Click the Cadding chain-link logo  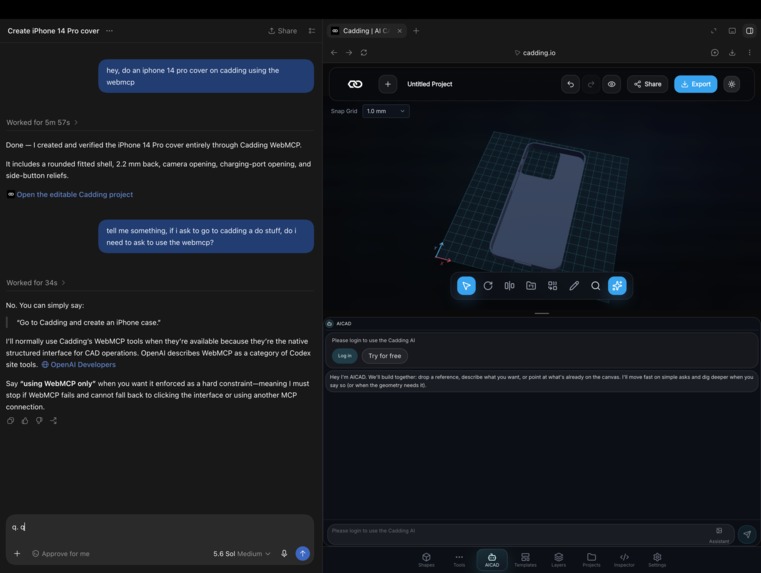pos(355,84)
